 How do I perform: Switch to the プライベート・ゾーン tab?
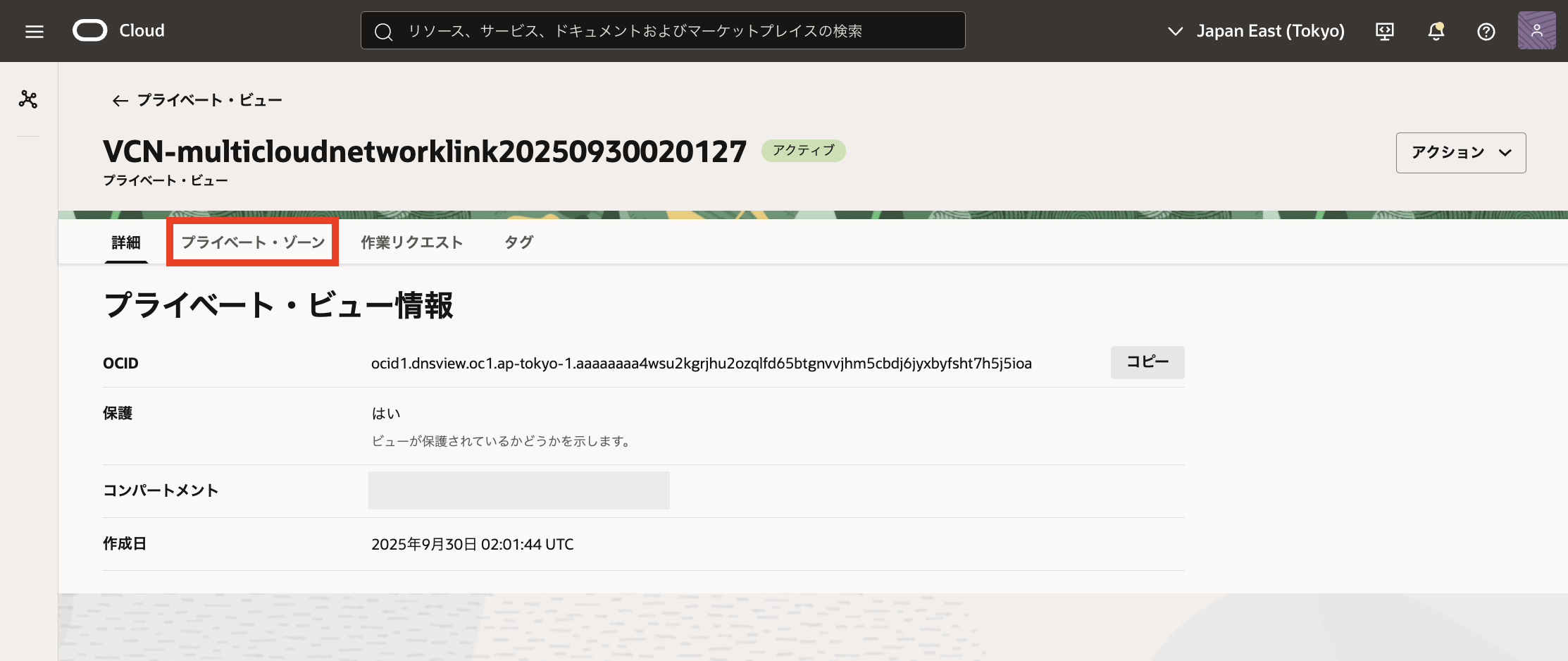pos(251,242)
